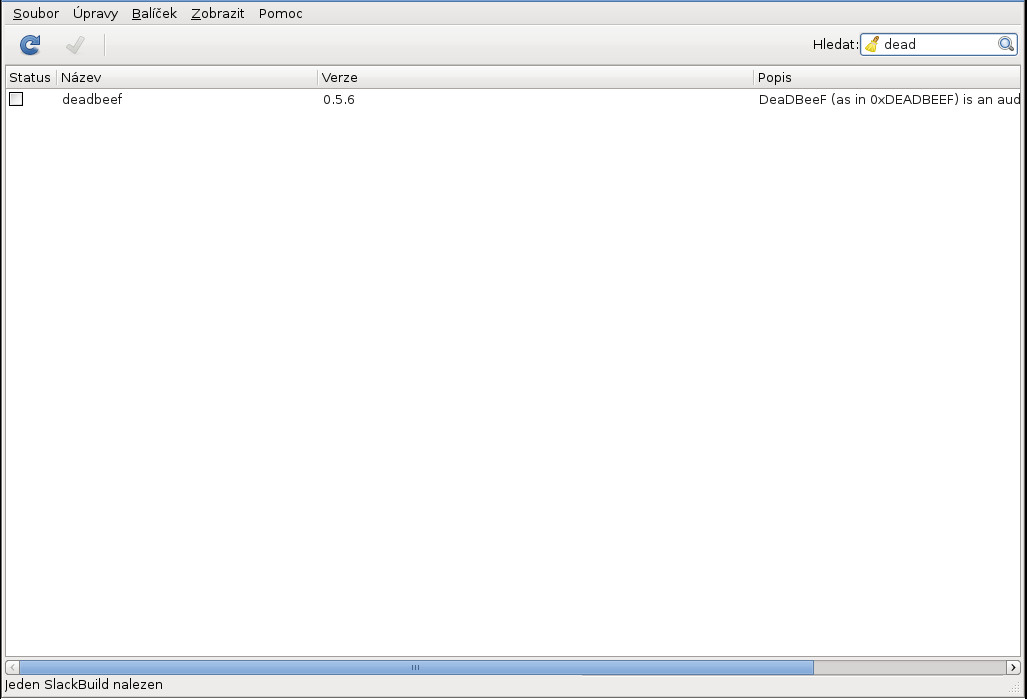This screenshot has width=1027, height=699.
Task: Click the scrollbar left arrow
Action: (12, 668)
